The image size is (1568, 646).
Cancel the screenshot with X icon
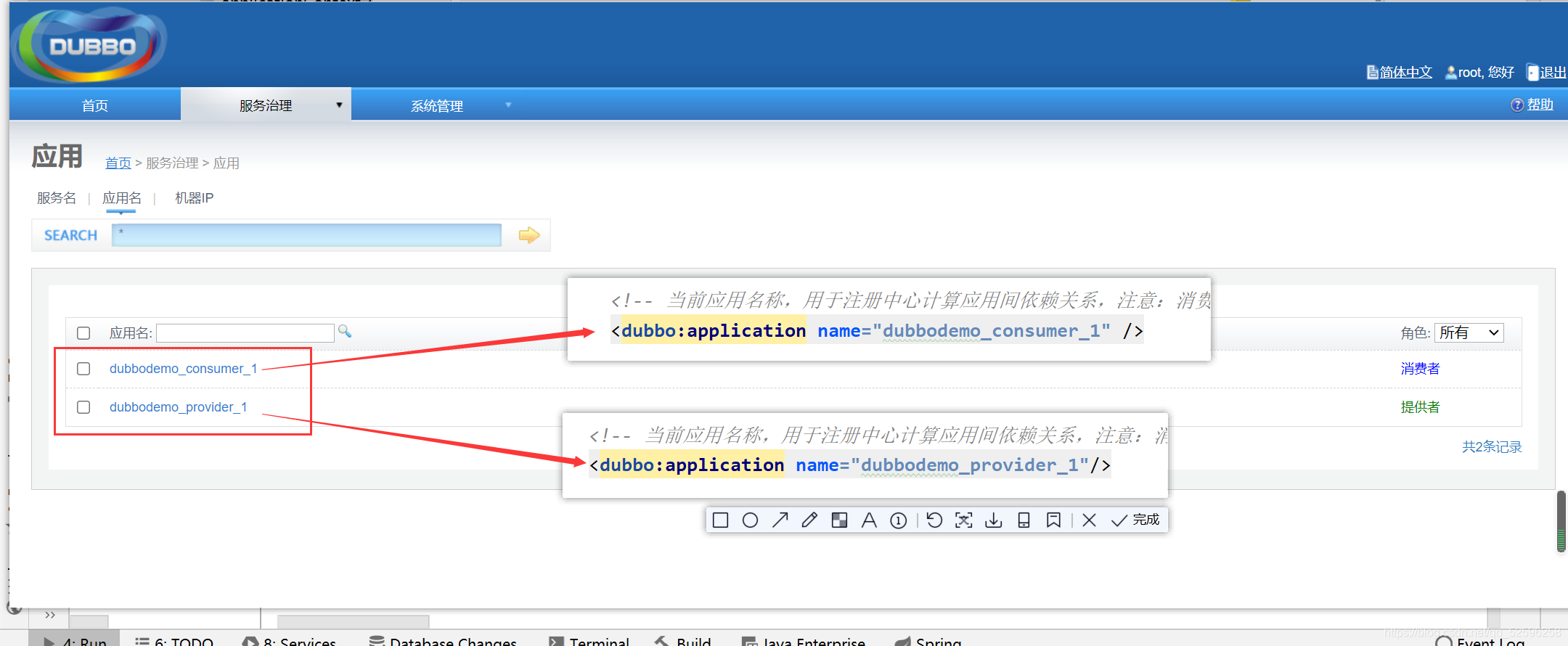(x=1089, y=520)
